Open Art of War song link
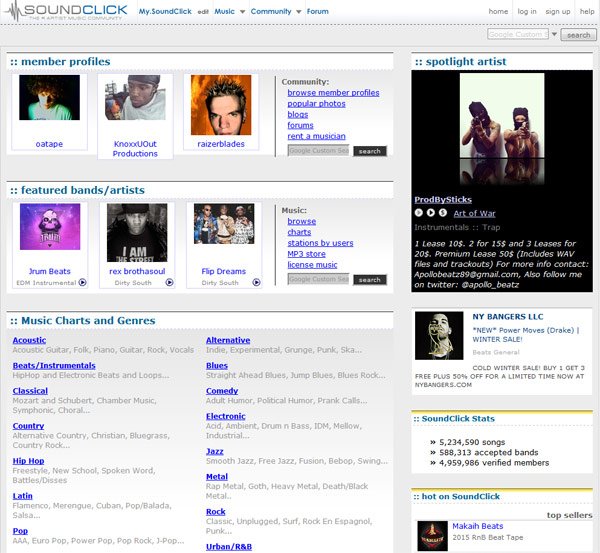 [474, 213]
